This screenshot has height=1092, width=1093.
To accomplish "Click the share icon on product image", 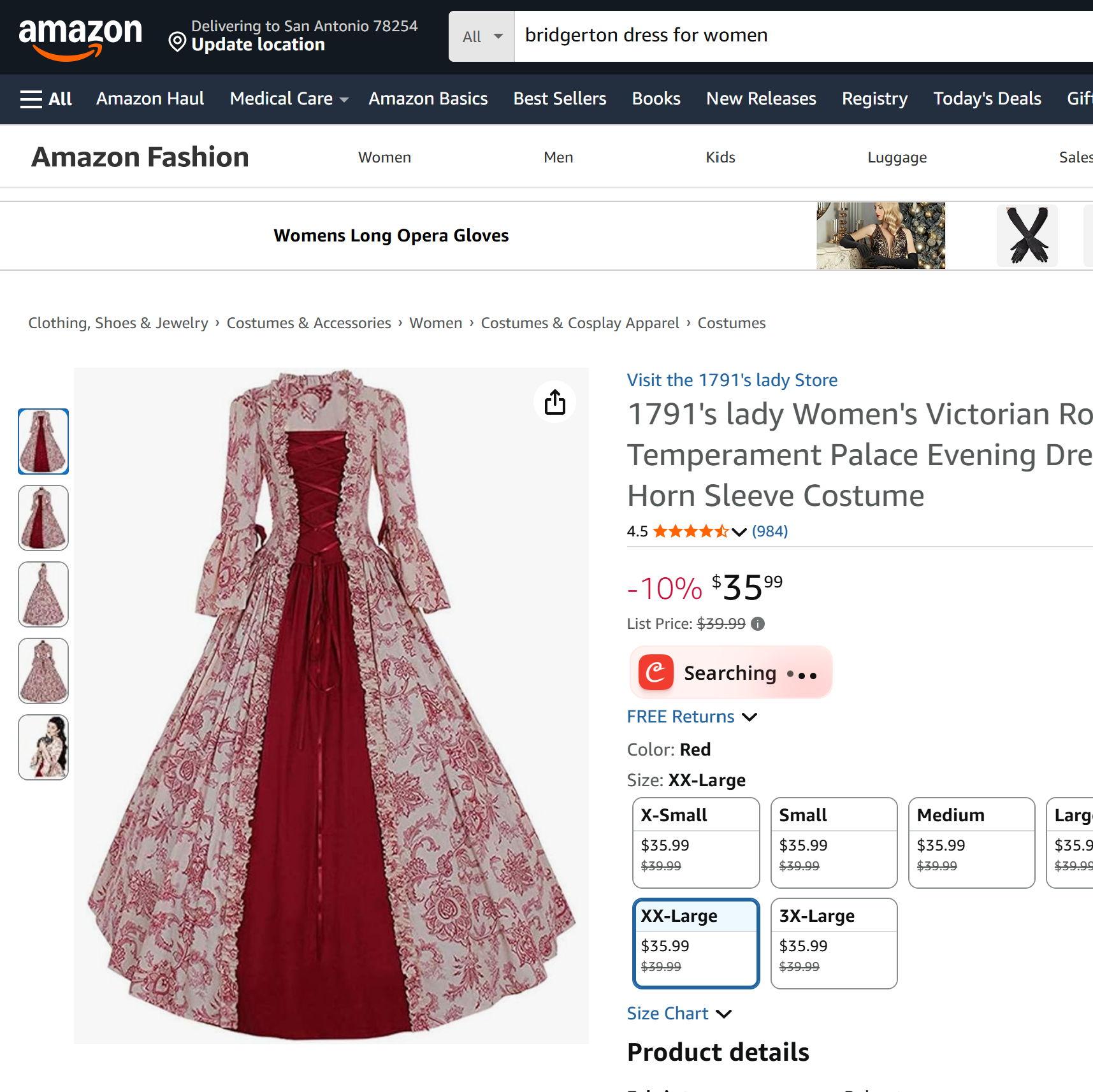I will 554,402.
